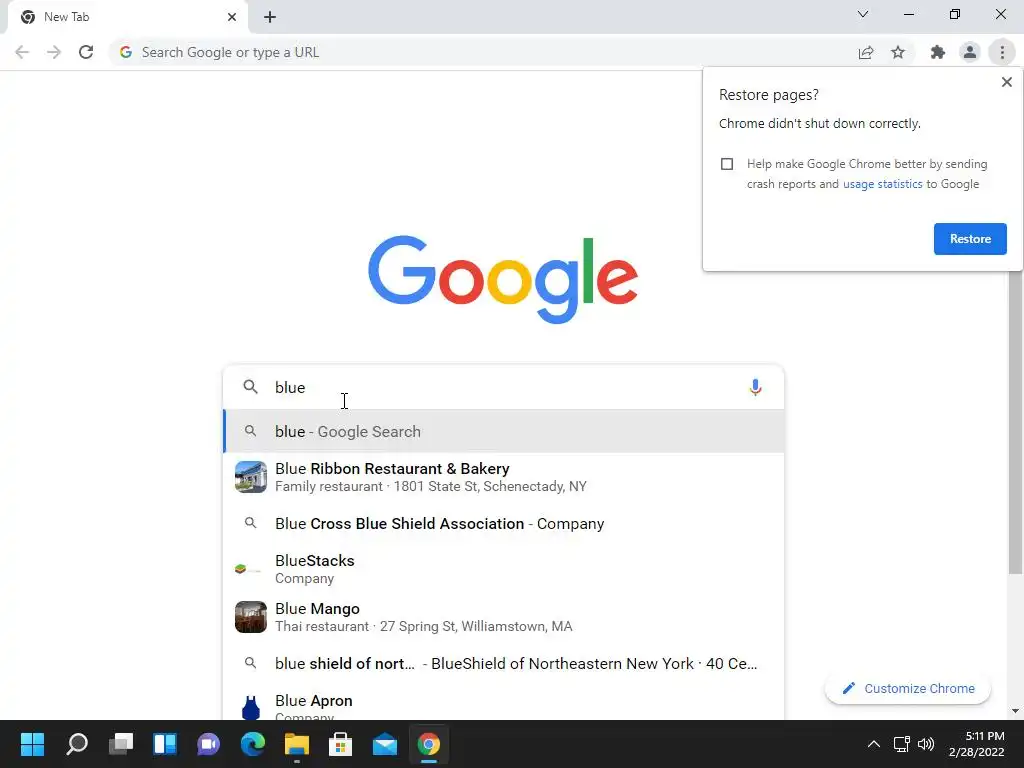Open Widgets from the taskbar

[x=165, y=744]
